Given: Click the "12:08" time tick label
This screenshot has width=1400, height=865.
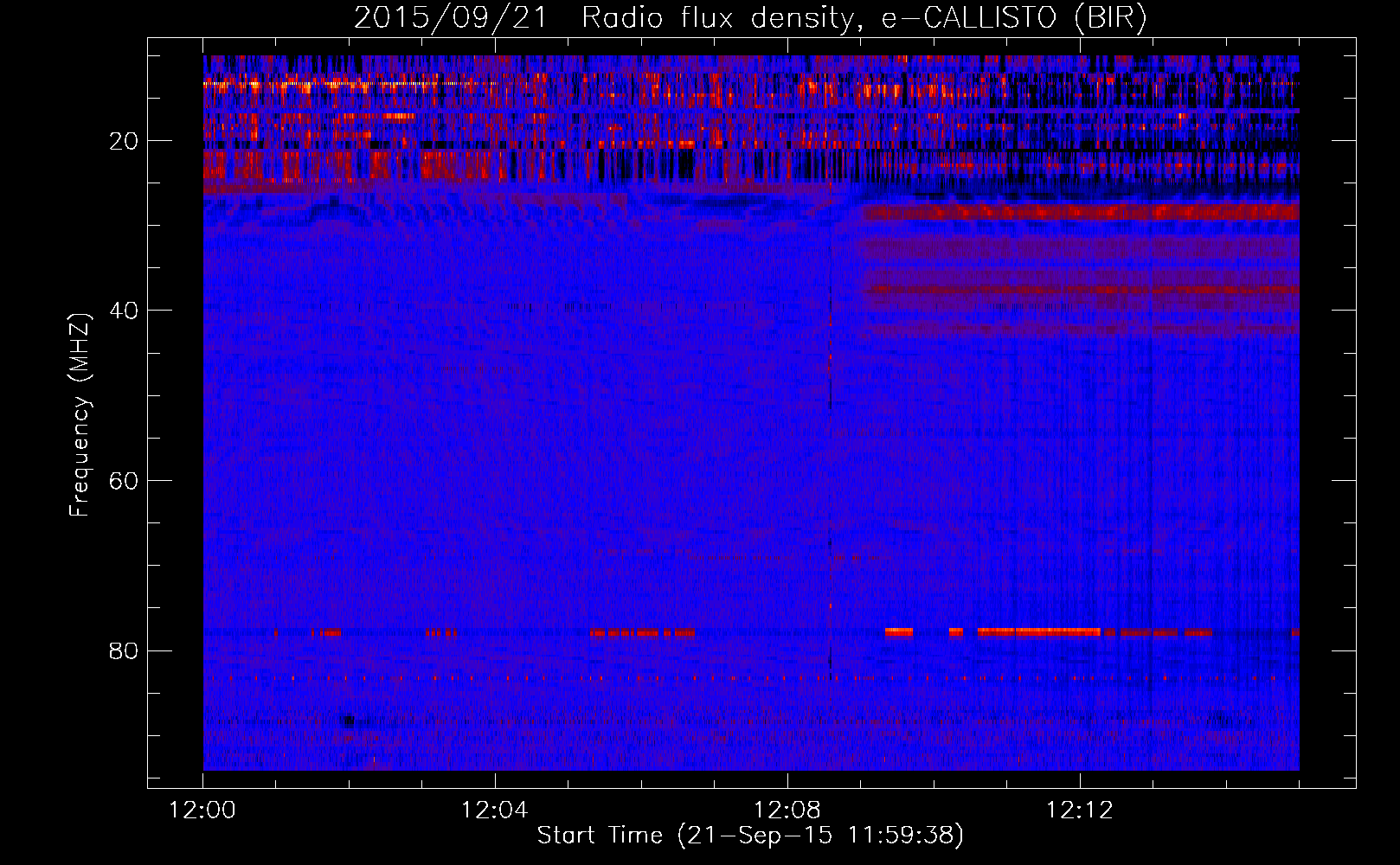Looking at the screenshot, I should pyautogui.click(x=787, y=810).
